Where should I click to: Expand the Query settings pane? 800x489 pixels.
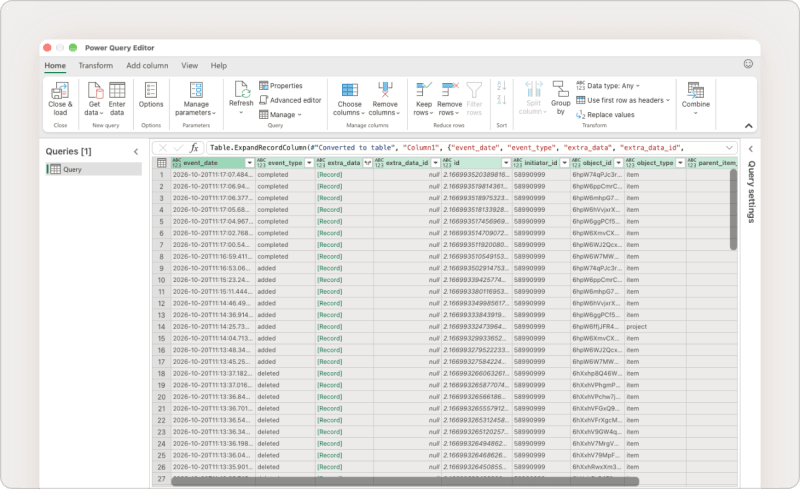pos(751,149)
